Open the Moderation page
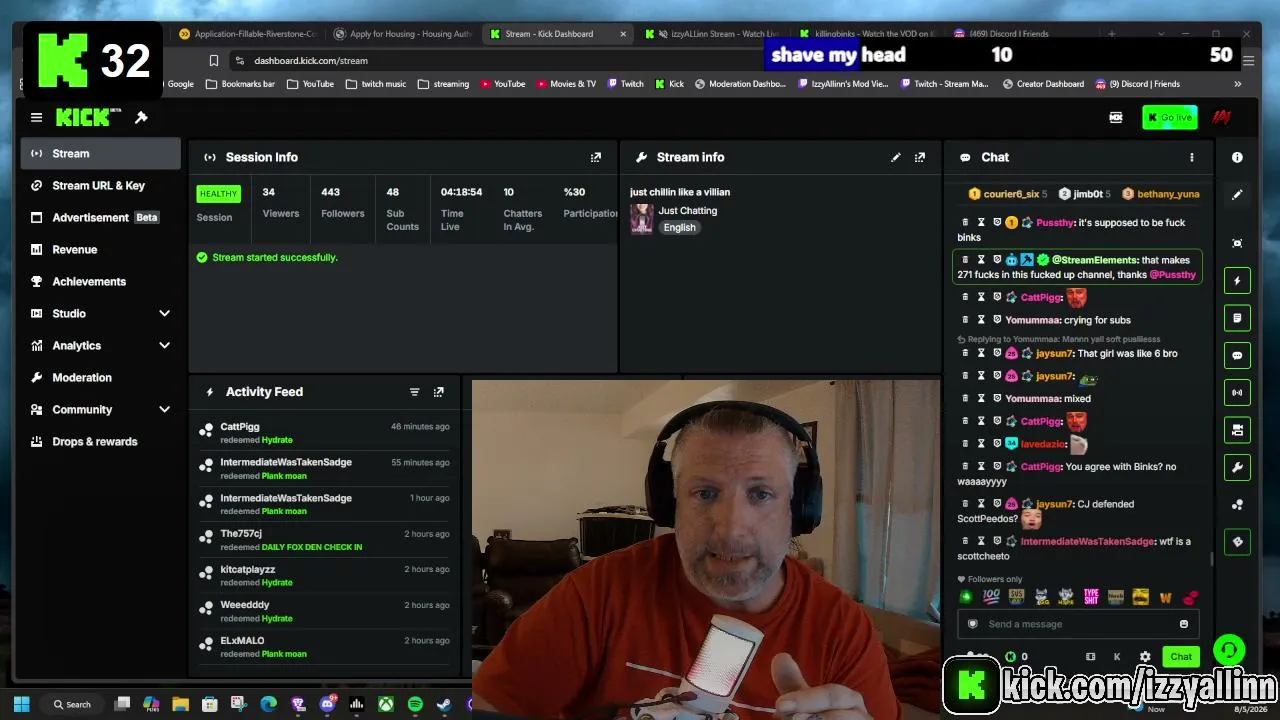This screenshot has height=720, width=1280. [100, 378]
